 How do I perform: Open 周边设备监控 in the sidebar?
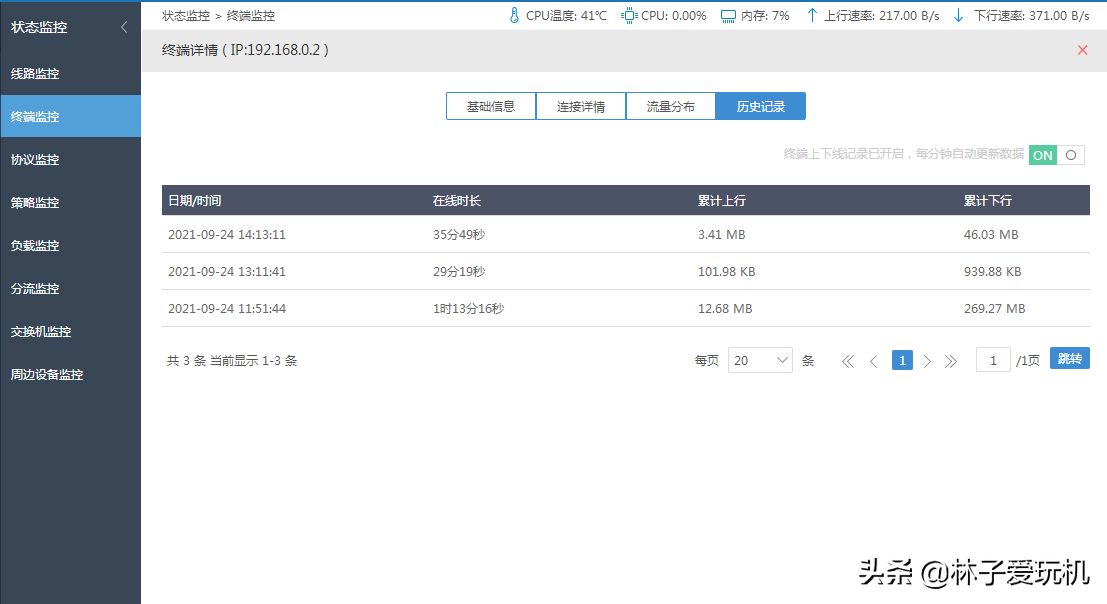coord(71,375)
